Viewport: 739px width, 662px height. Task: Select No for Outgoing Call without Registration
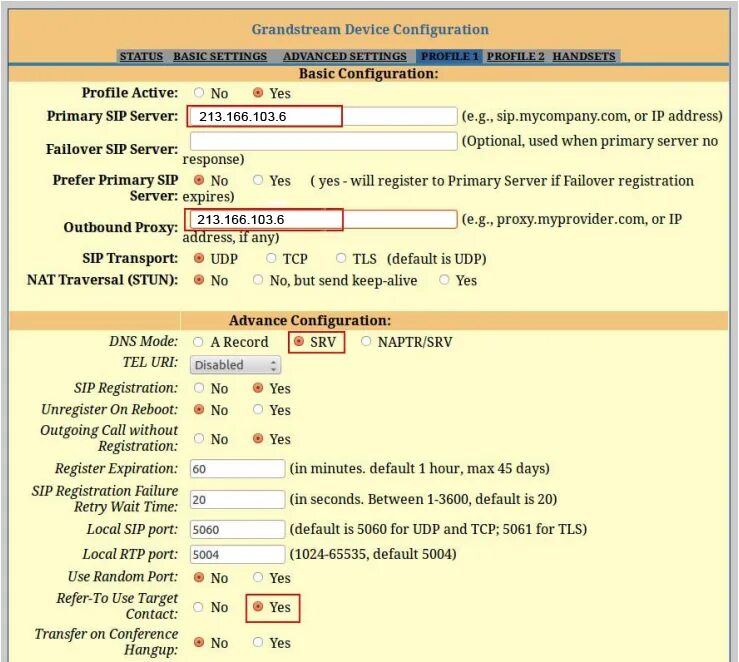point(199,439)
